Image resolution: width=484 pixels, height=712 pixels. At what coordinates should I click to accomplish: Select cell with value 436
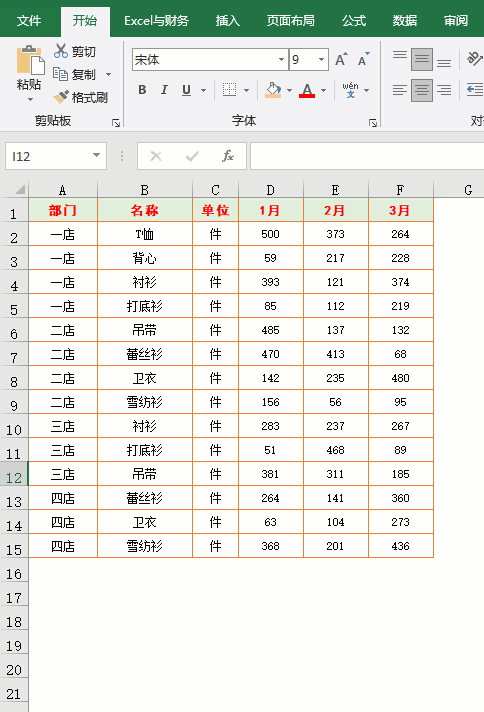click(400, 546)
